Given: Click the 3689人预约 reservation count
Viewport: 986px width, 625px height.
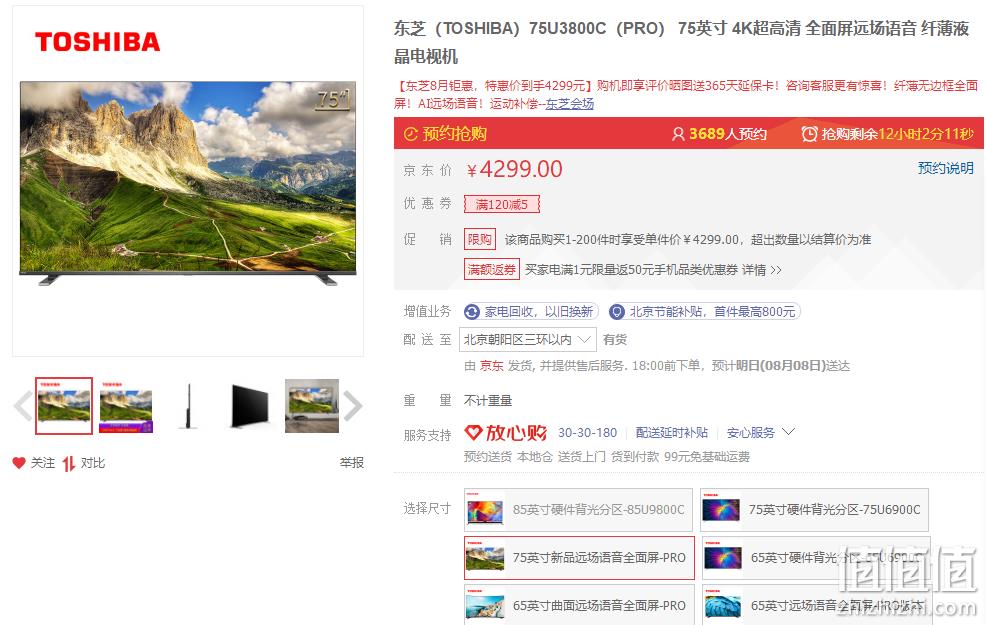Looking at the screenshot, I should (x=728, y=134).
